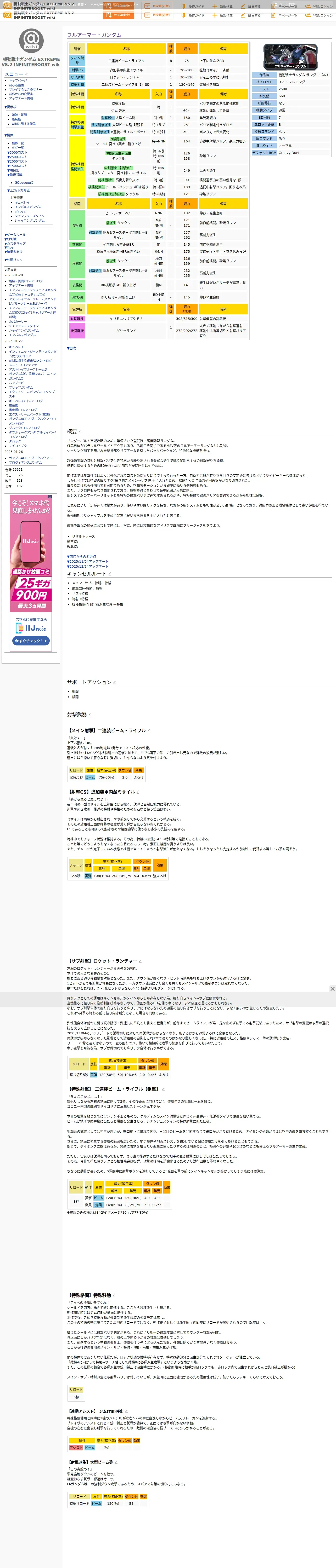Click edit pencil beside 【射撃CS】追加装甲内蔵ミサイル

pos(138,792)
